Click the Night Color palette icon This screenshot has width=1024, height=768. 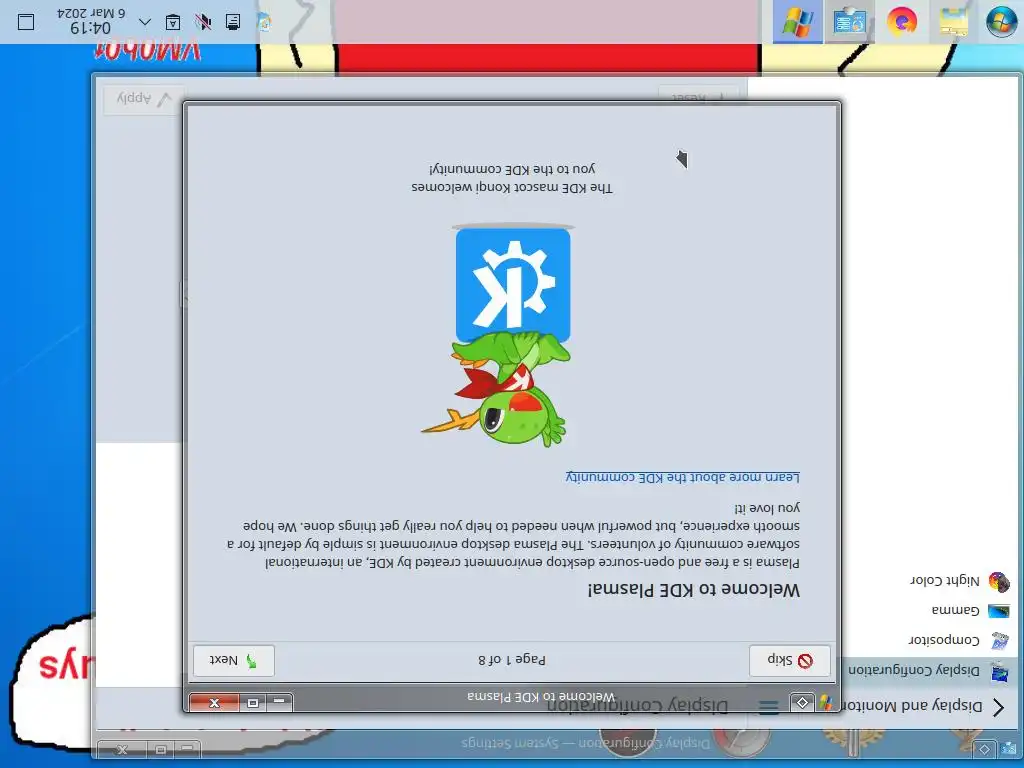pyautogui.click(x=999, y=581)
